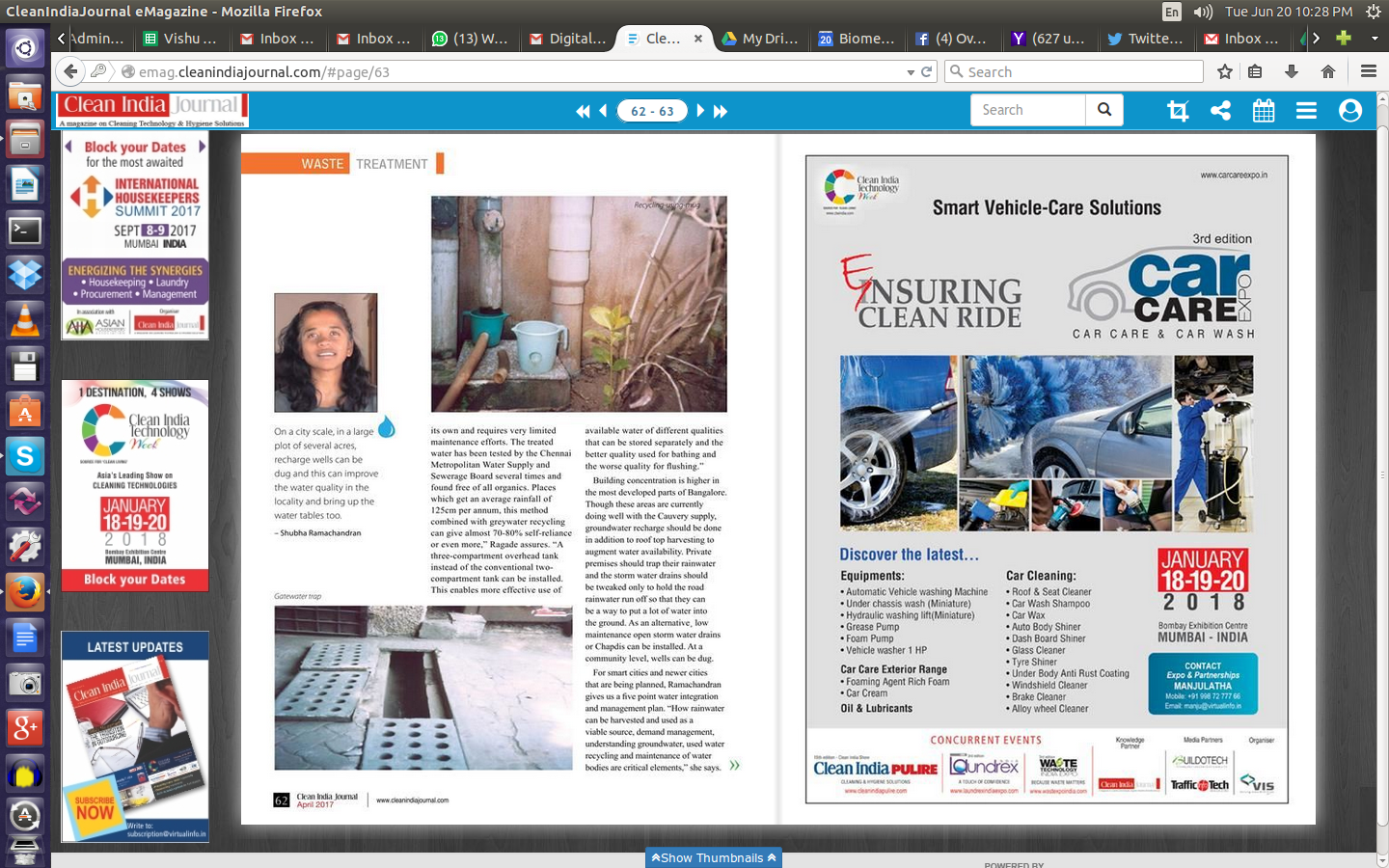
Task: Reload the current page
Action: [x=927, y=71]
